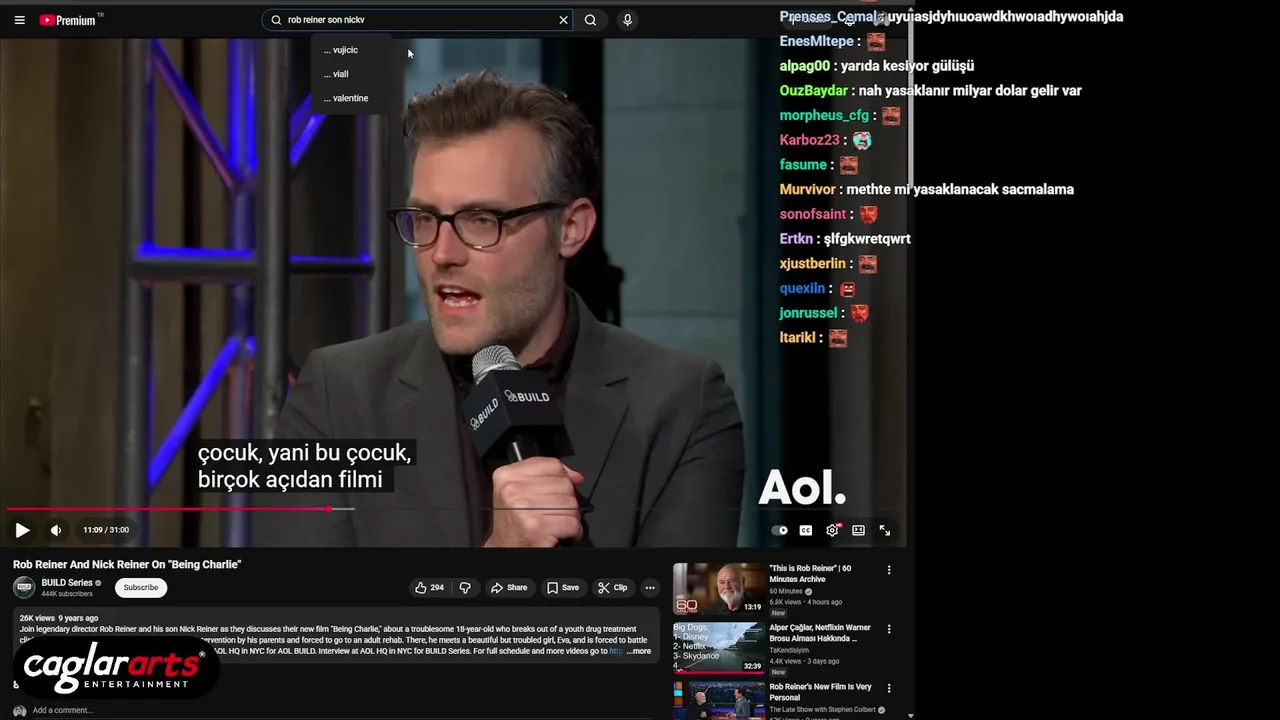Viewport: 1280px width, 720px height.
Task: Save the video to a playlist
Action: tap(562, 588)
